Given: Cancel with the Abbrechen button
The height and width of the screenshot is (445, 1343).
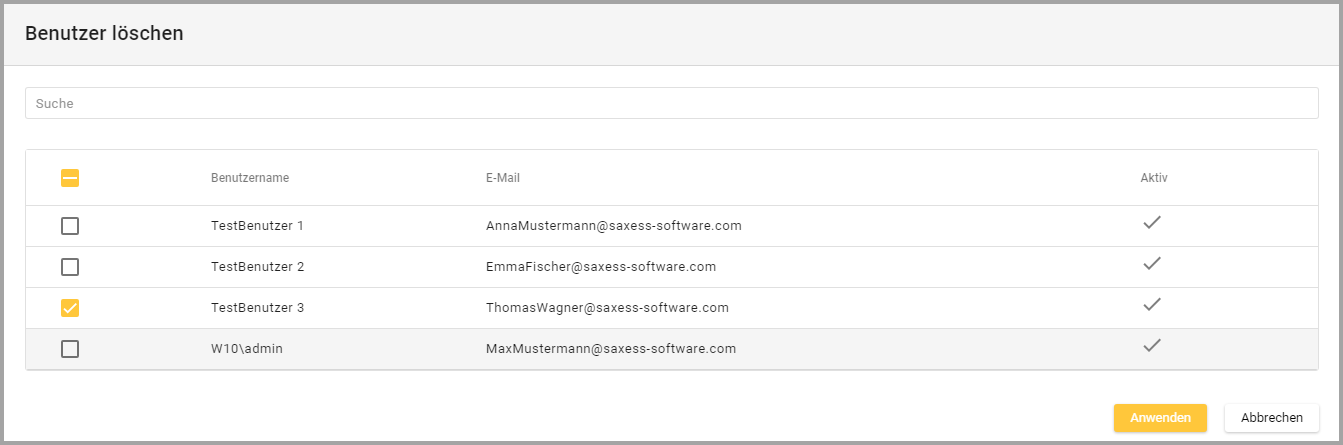Looking at the screenshot, I should [1271, 418].
